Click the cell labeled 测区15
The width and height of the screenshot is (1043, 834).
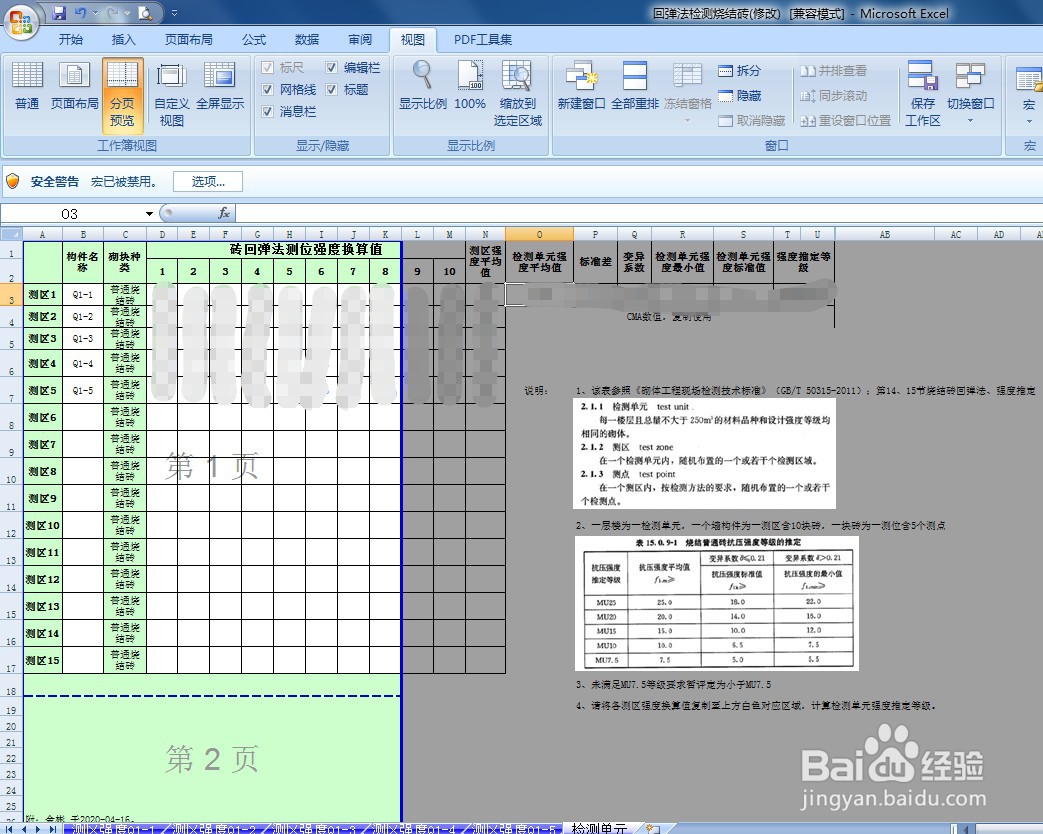point(43,660)
